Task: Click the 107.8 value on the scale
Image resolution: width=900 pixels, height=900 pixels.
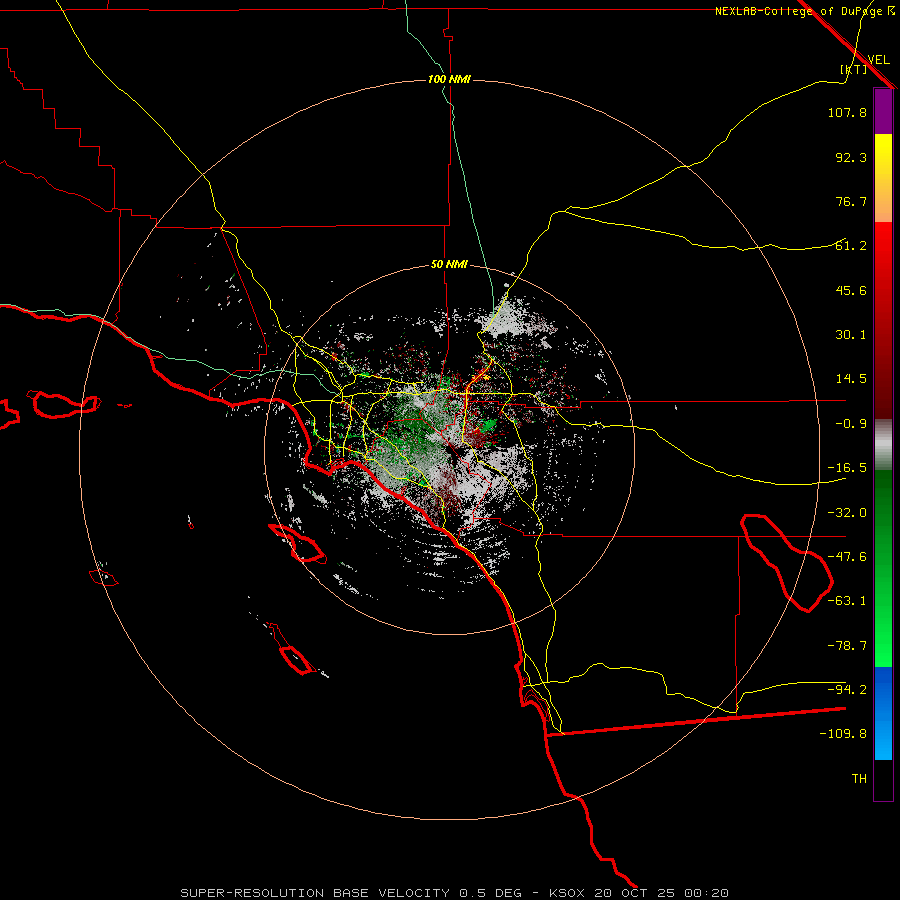Action: [x=847, y=112]
